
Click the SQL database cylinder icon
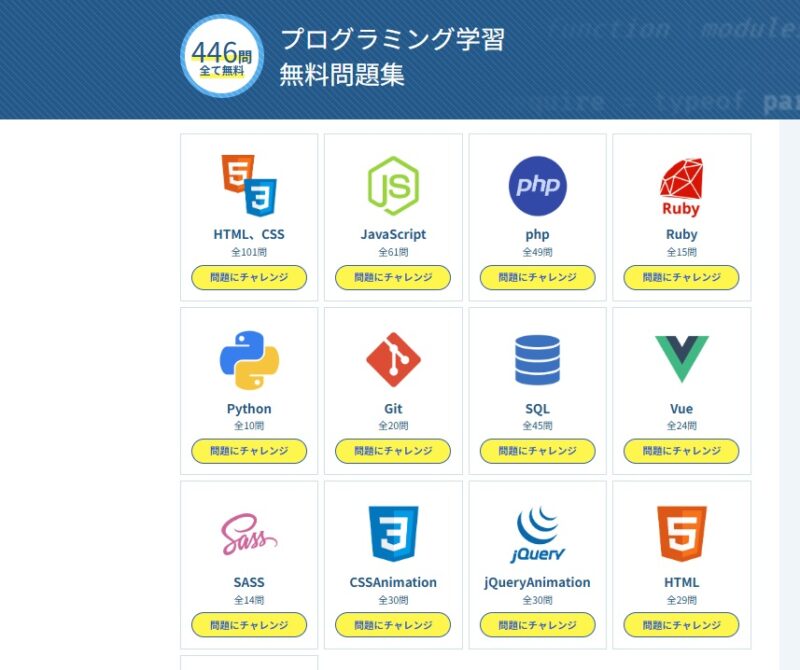[537, 360]
